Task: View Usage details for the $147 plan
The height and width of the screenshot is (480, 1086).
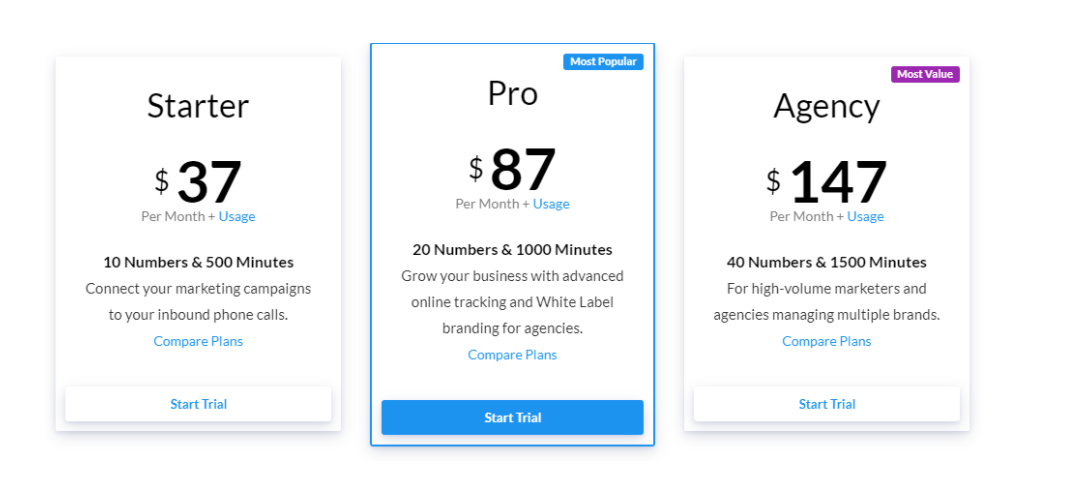Action: (865, 216)
